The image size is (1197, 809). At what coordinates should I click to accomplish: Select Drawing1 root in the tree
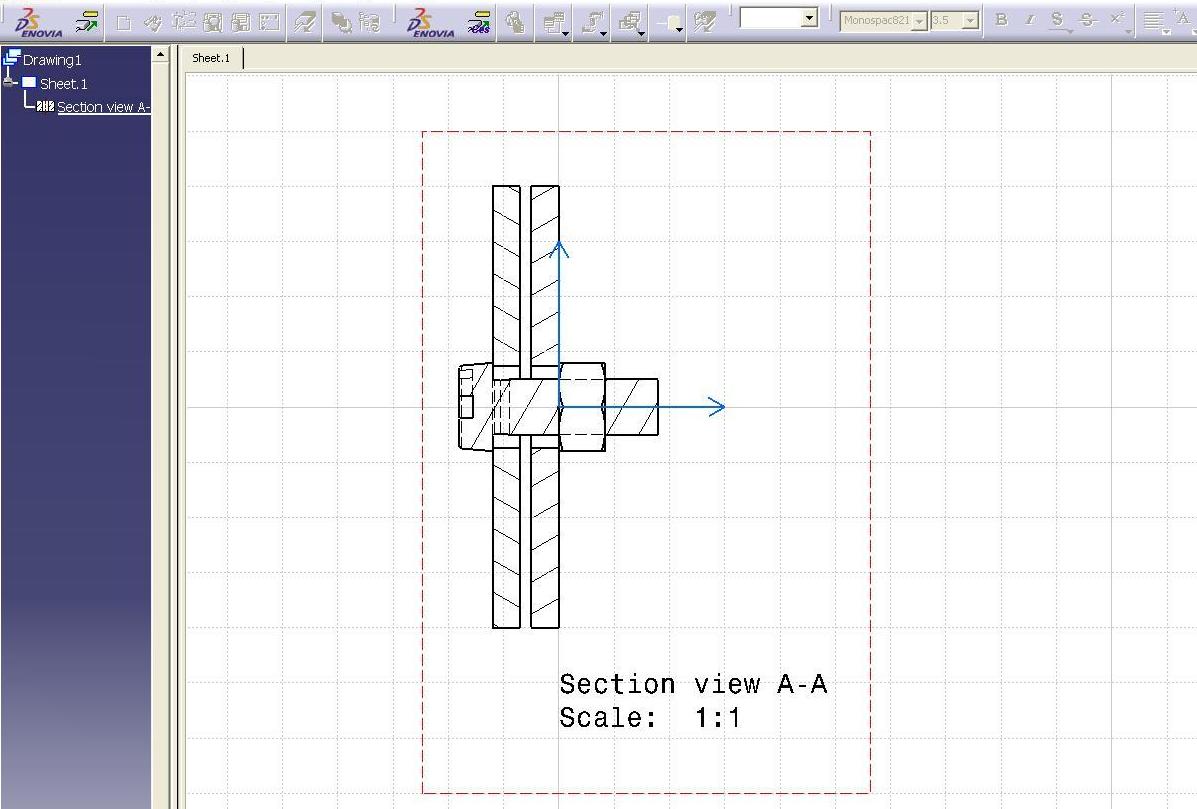point(52,60)
